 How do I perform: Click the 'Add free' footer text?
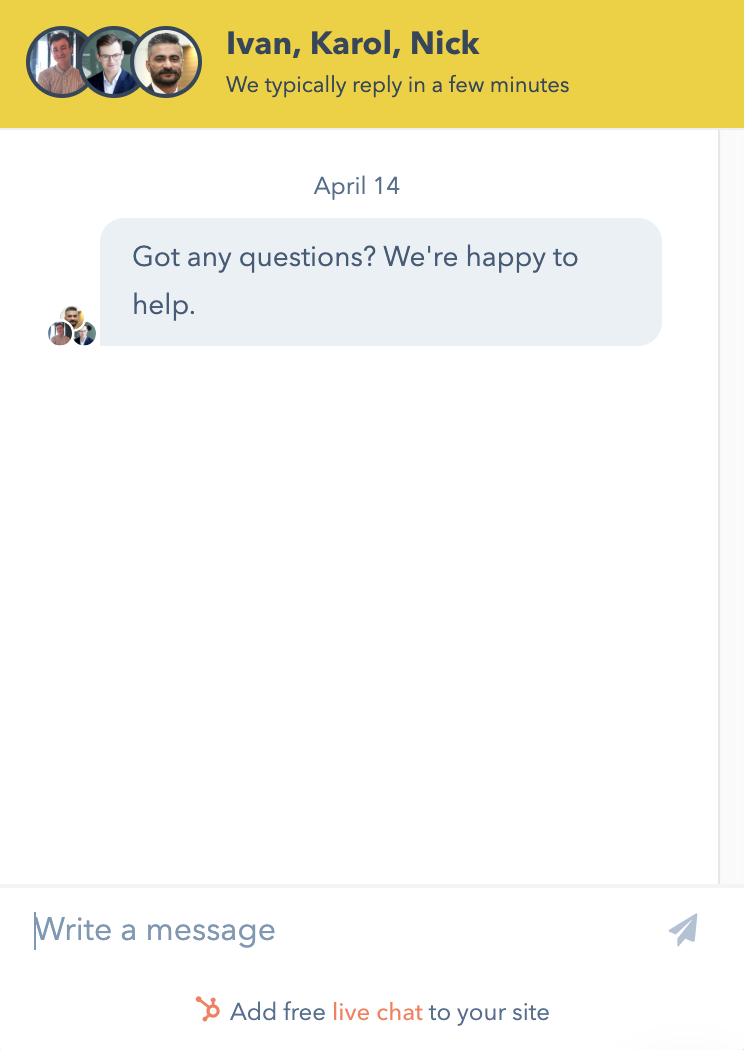[278, 1012]
